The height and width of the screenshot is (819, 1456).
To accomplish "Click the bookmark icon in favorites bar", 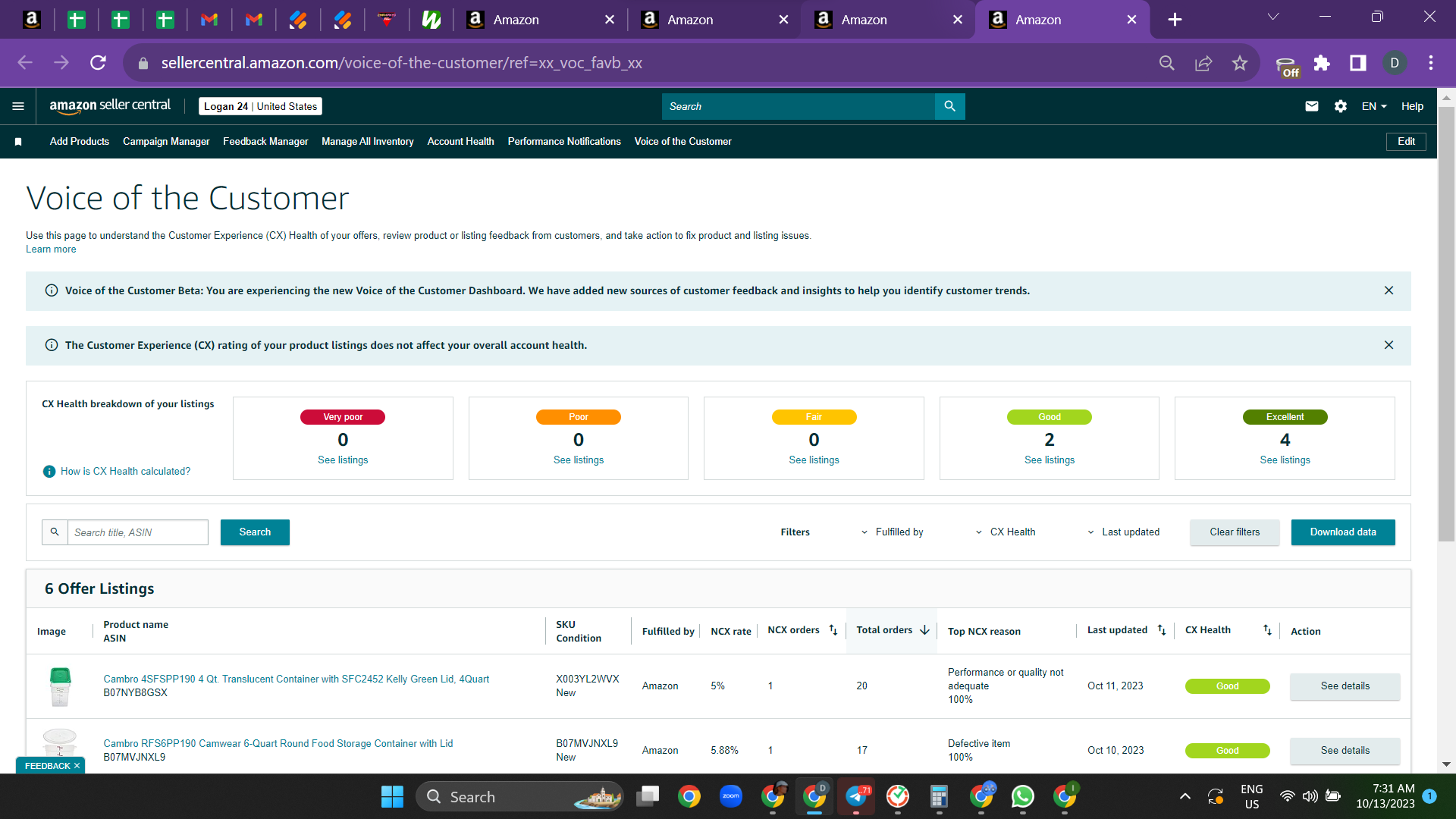I will tap(18, 142).
